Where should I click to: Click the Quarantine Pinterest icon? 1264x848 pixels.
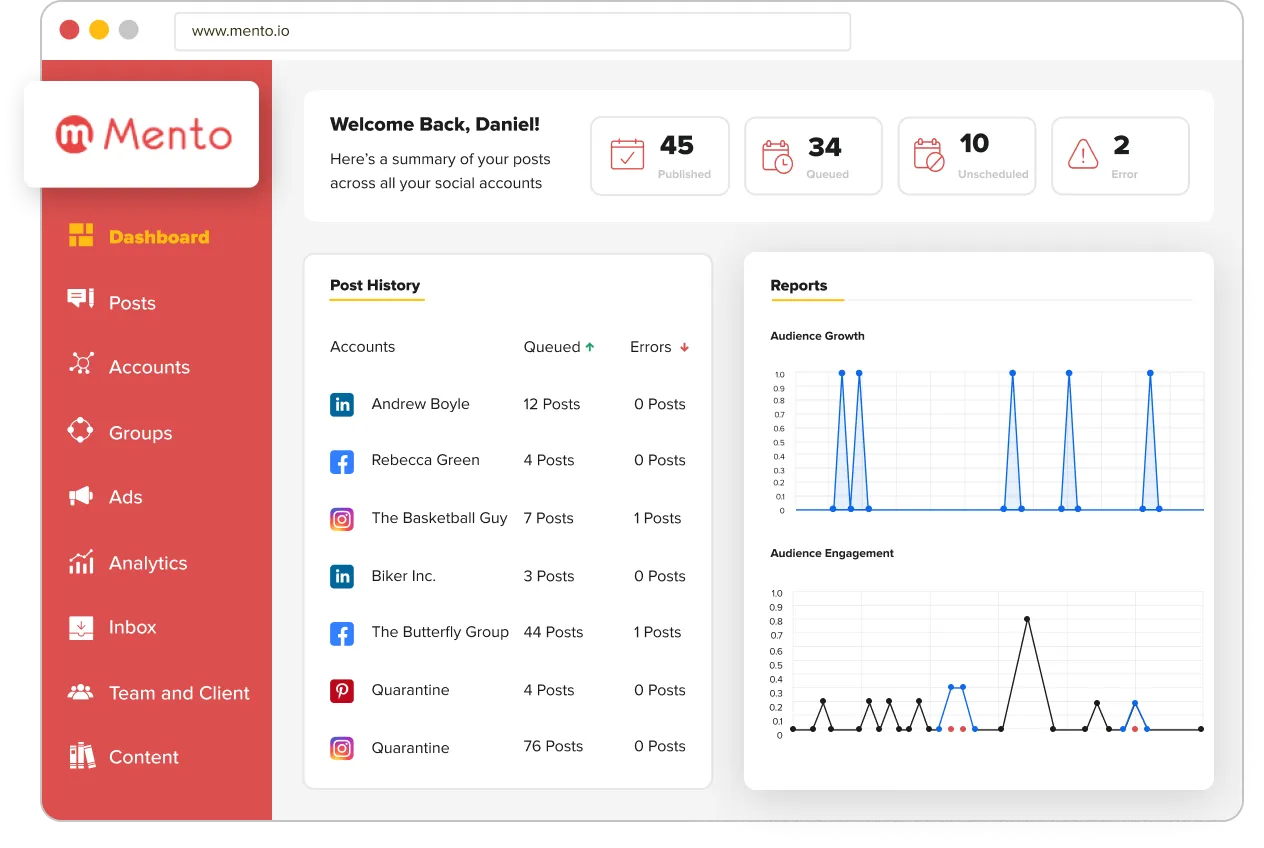click(342, 691)
